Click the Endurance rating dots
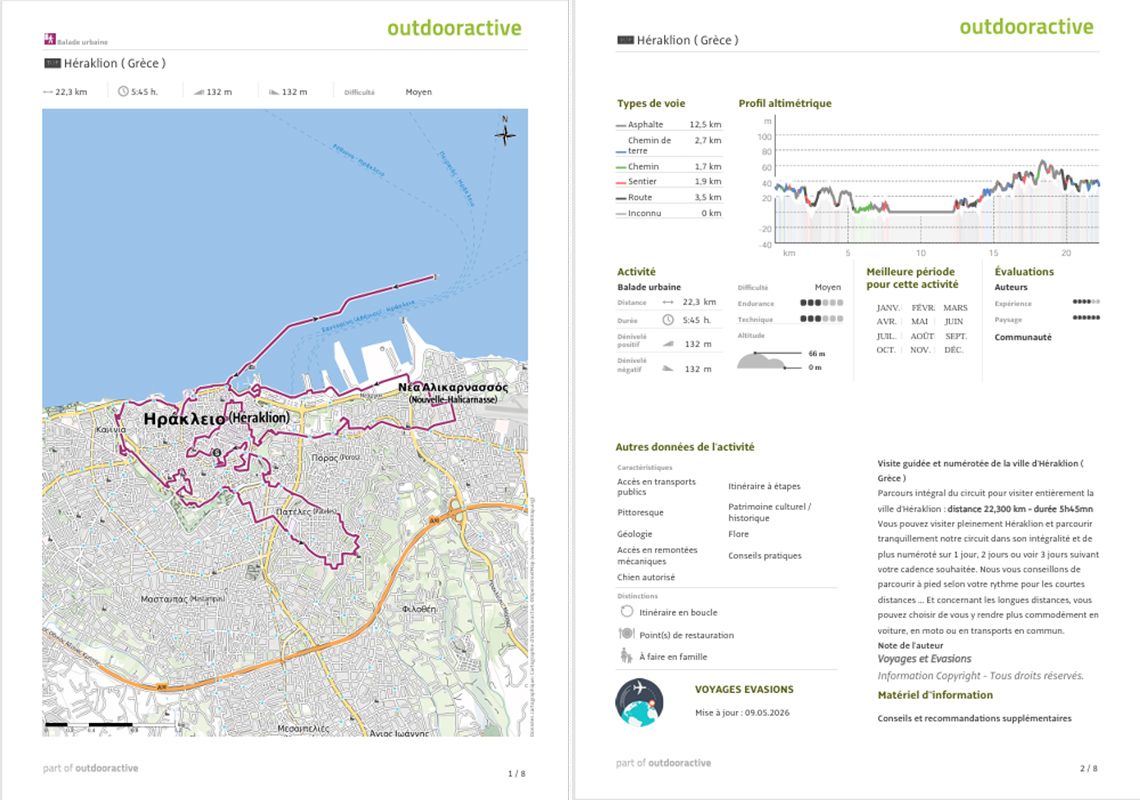 pos(822,303)
